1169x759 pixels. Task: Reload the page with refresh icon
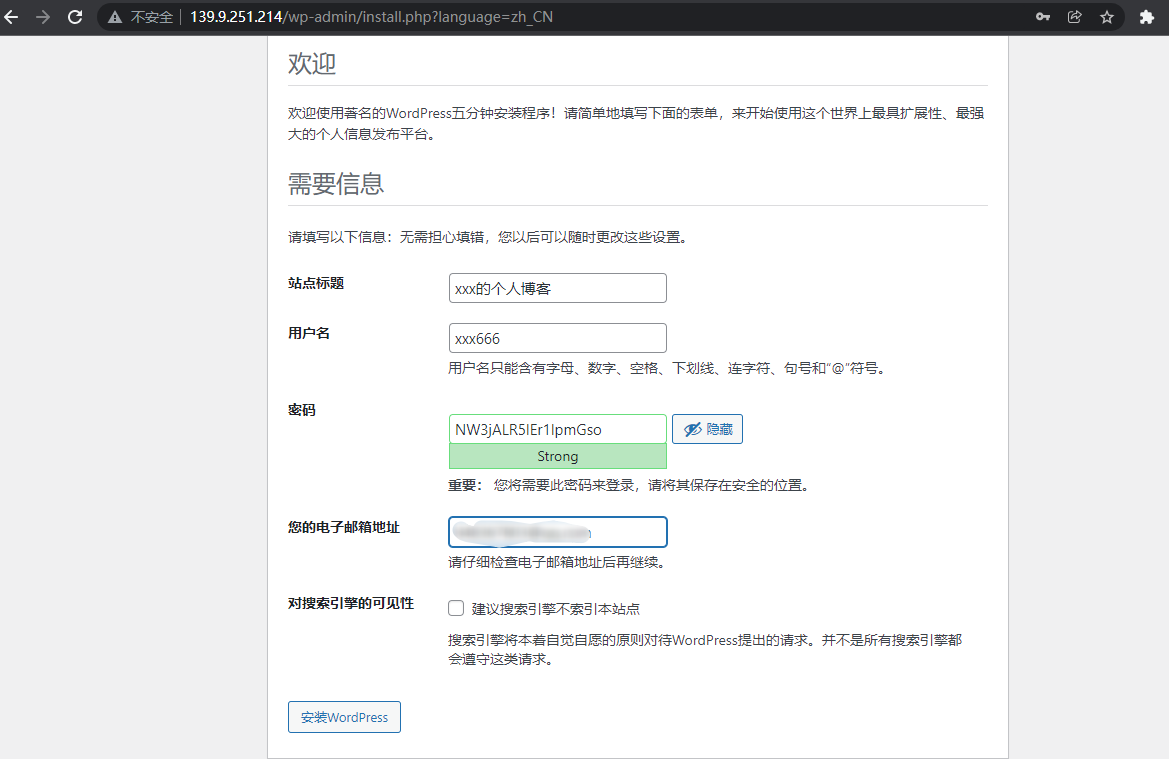tap(75, 16)
